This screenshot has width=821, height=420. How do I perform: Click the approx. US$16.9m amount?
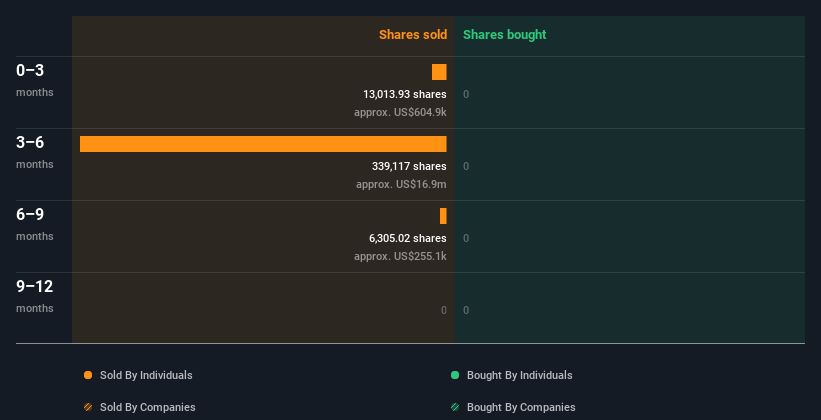(401, 184)
